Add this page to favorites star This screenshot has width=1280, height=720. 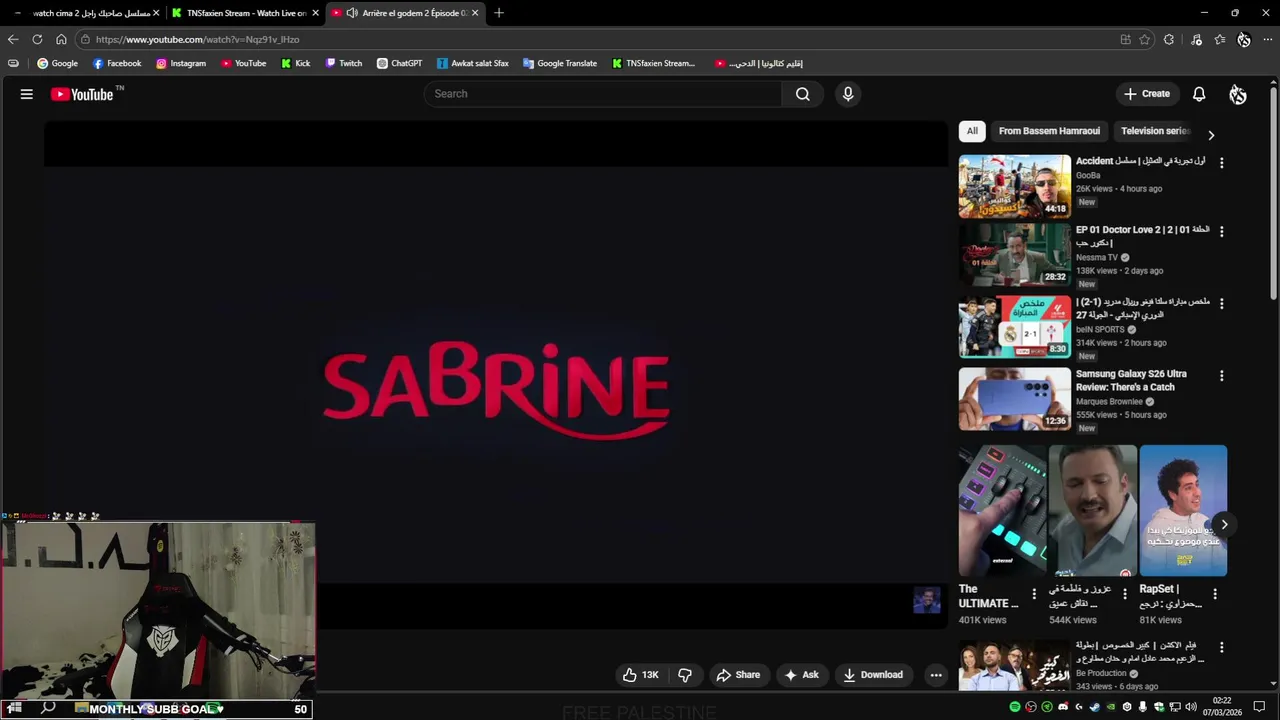coord(1144,39)
